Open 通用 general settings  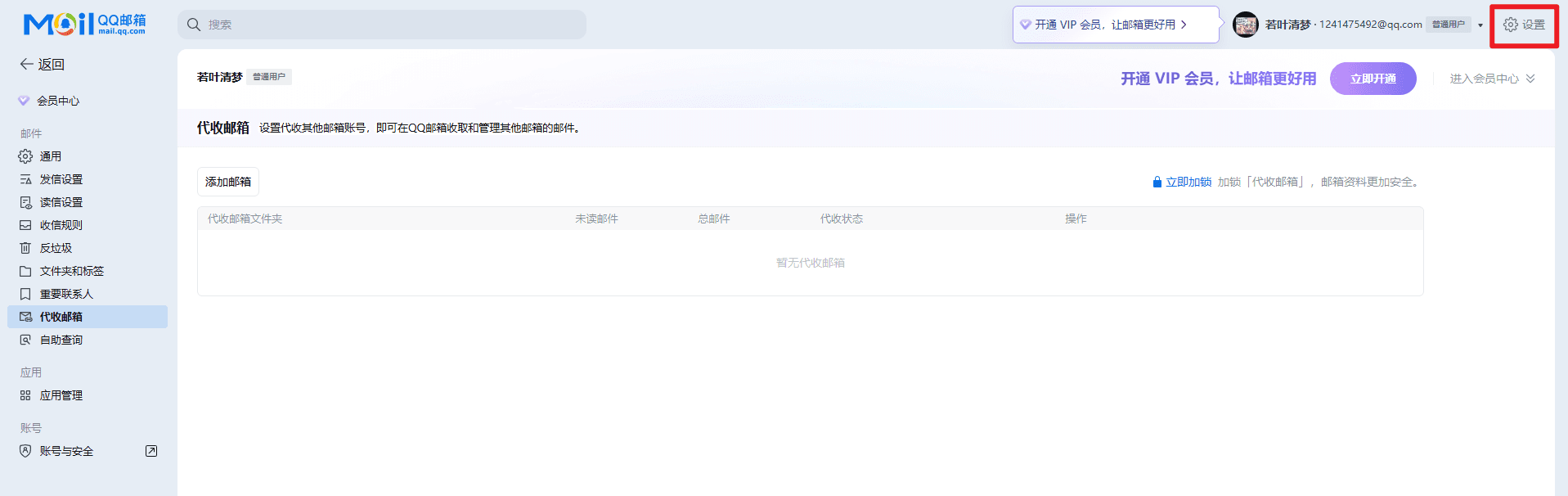click(x=50, y=156)
